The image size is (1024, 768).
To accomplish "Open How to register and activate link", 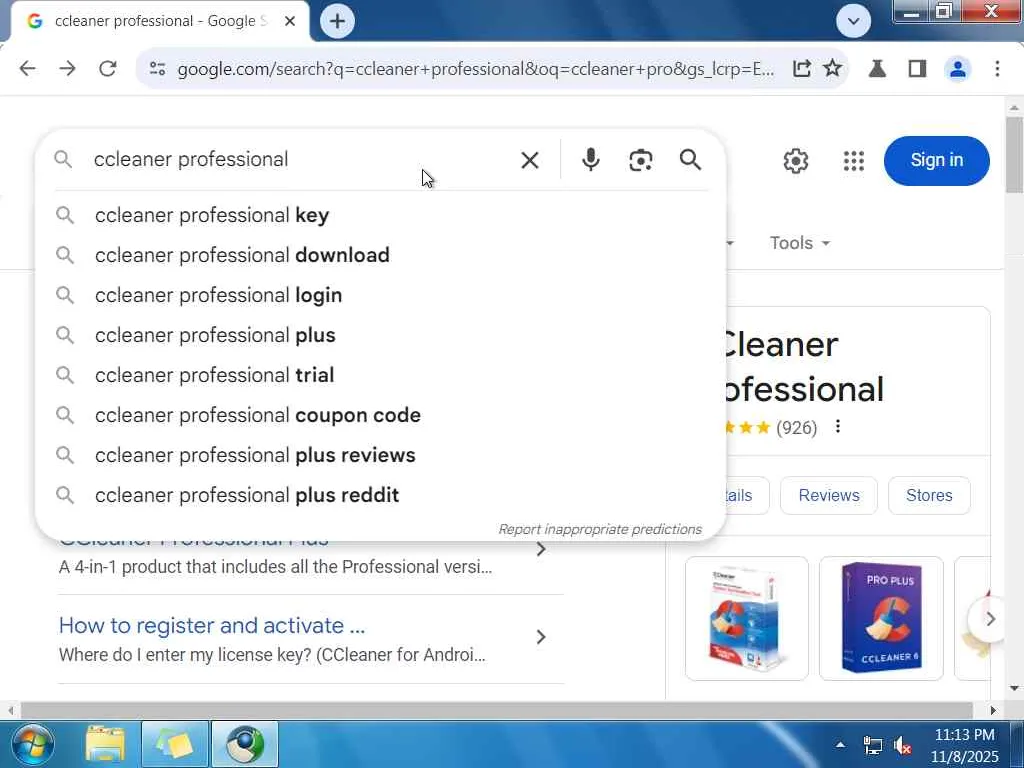I will (212, 626).
